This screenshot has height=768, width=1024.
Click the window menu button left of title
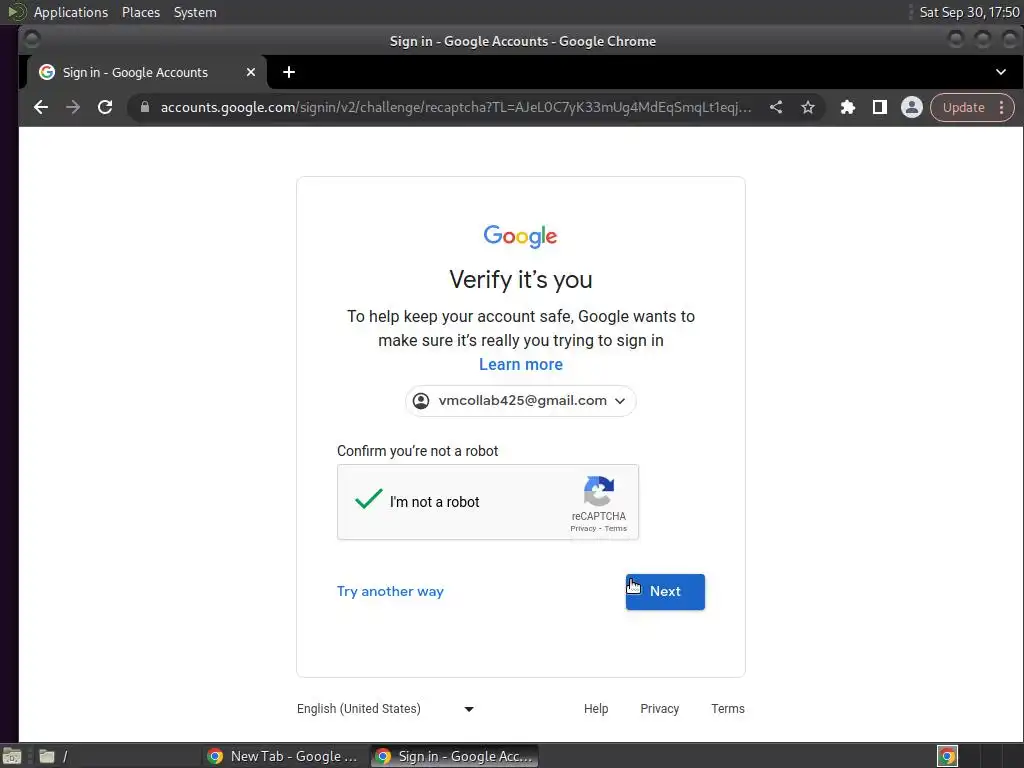[x=31, y=40]
